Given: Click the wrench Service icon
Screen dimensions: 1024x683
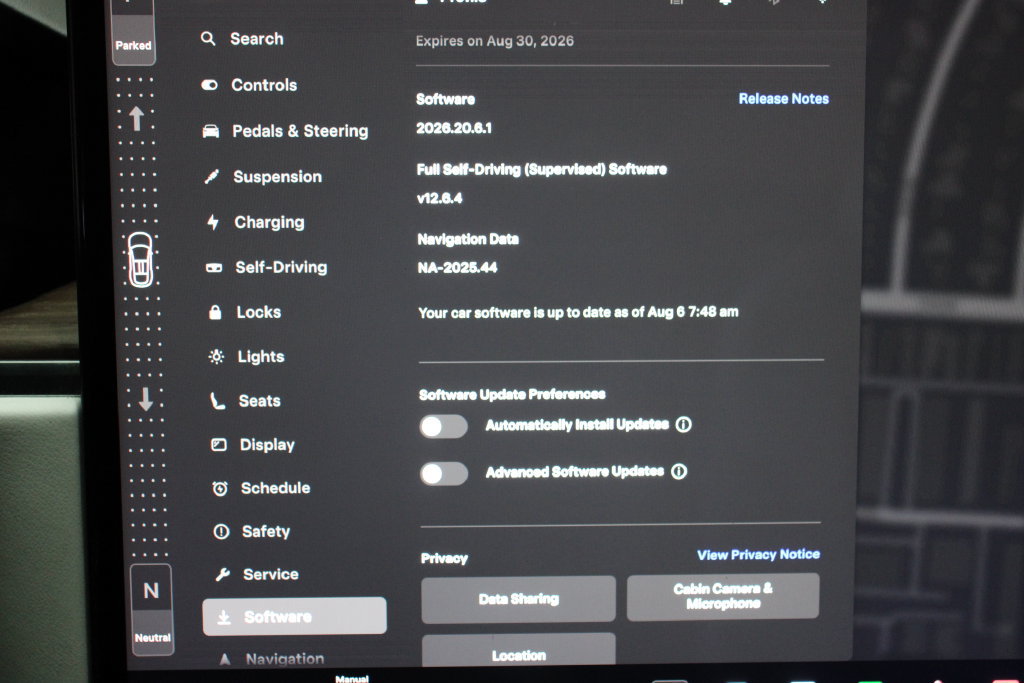Looking at the screenshot, I should tap(223, 575).
